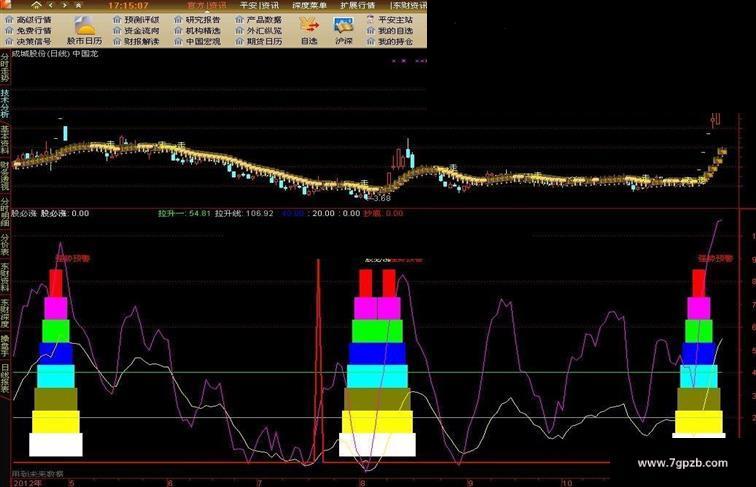Click house icon beside 决策信号
The width and height of the screenshot is (756, 487).
click(x=9, y=41)
